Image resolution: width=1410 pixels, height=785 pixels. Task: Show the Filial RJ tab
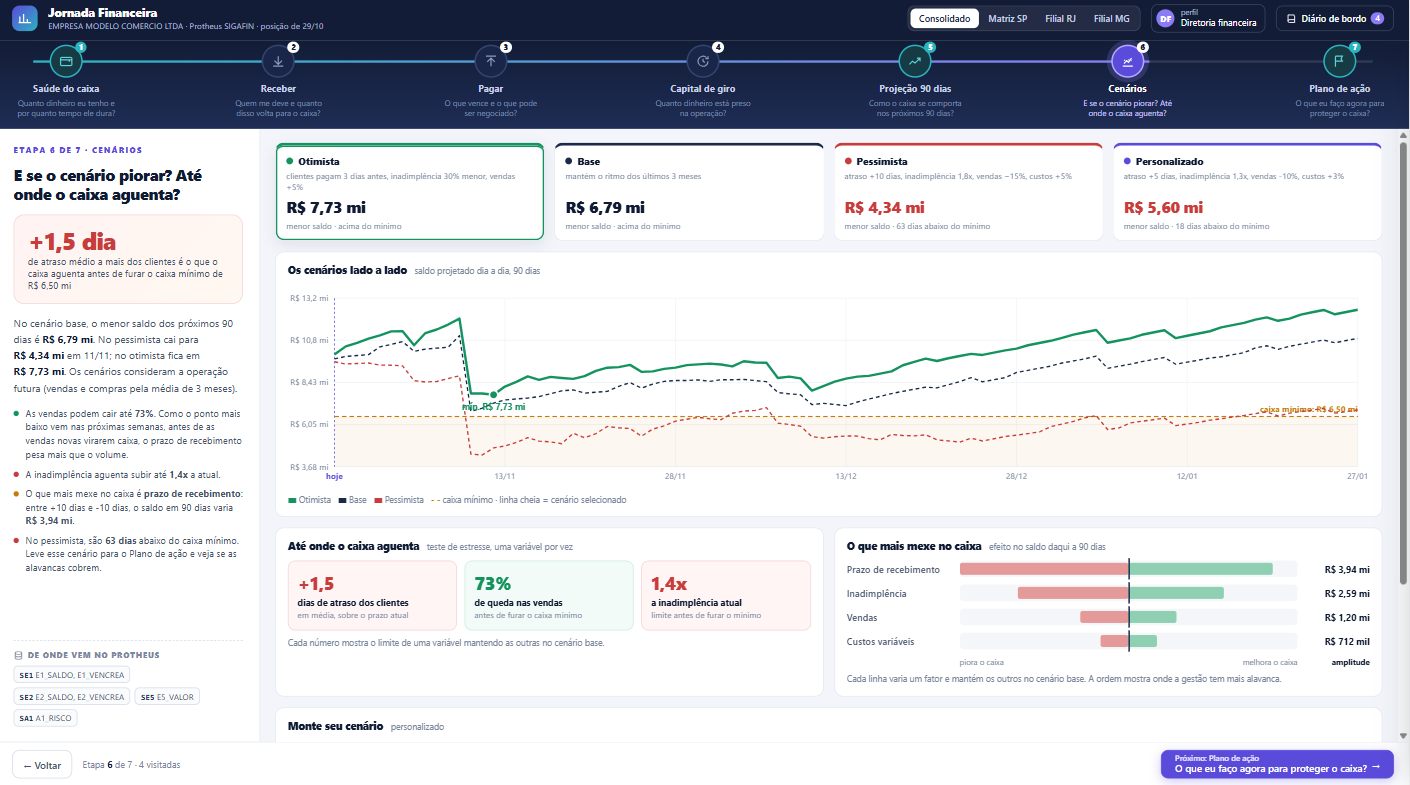(x=1060, y=18)
